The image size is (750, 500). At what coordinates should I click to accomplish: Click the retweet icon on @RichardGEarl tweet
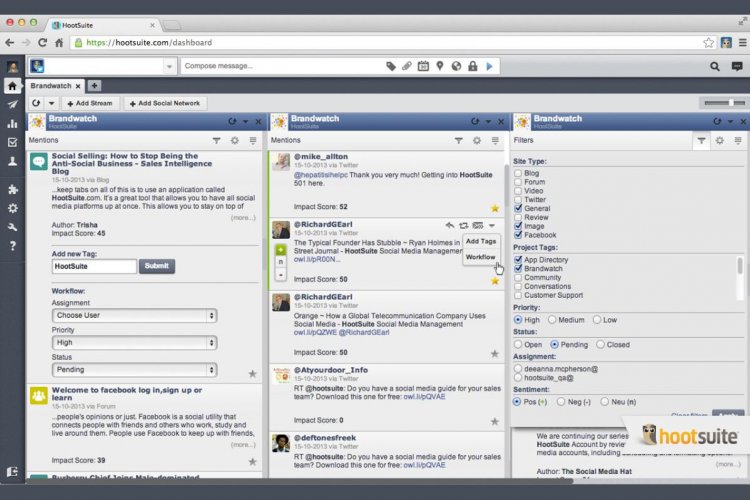click(x=464, y=227)
